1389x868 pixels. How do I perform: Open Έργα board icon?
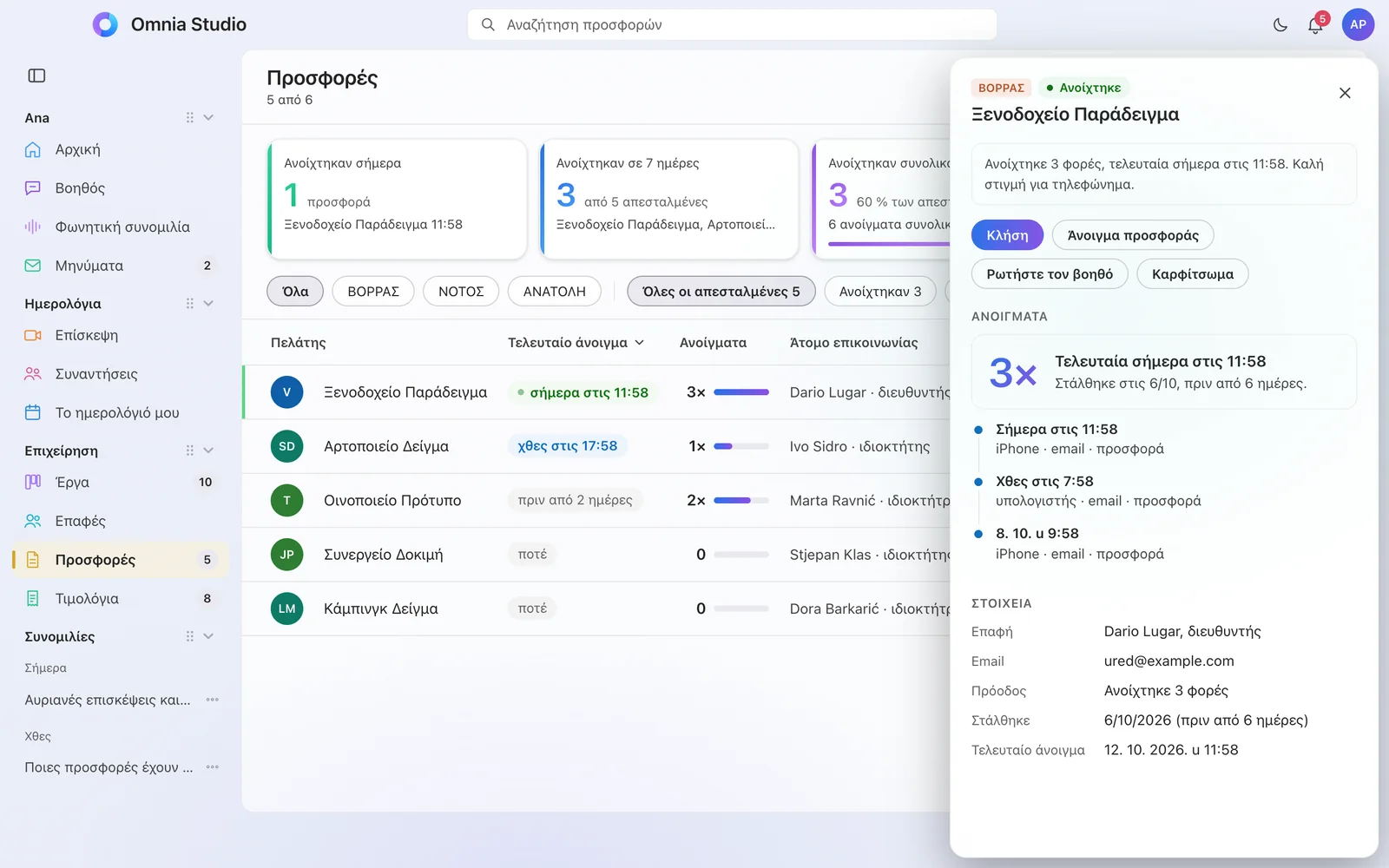[33, 482]
